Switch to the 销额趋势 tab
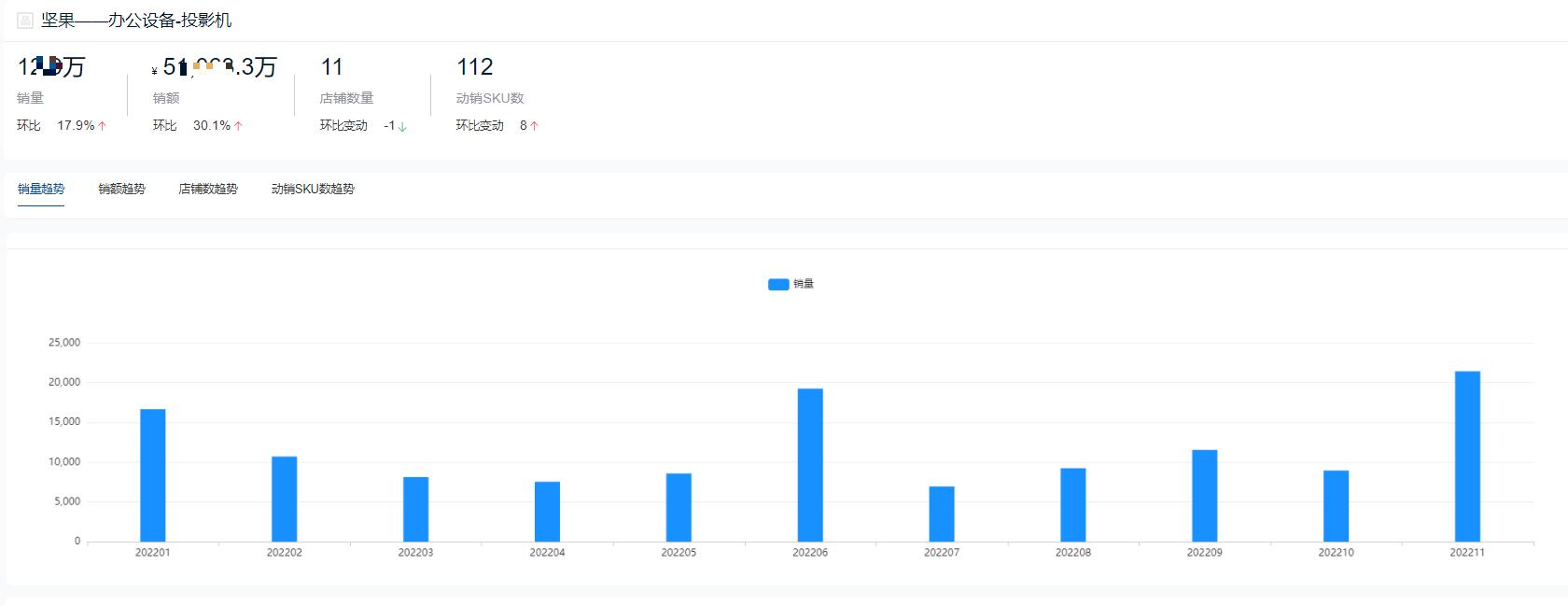The image size is (1568, 606). pos(121,189)
